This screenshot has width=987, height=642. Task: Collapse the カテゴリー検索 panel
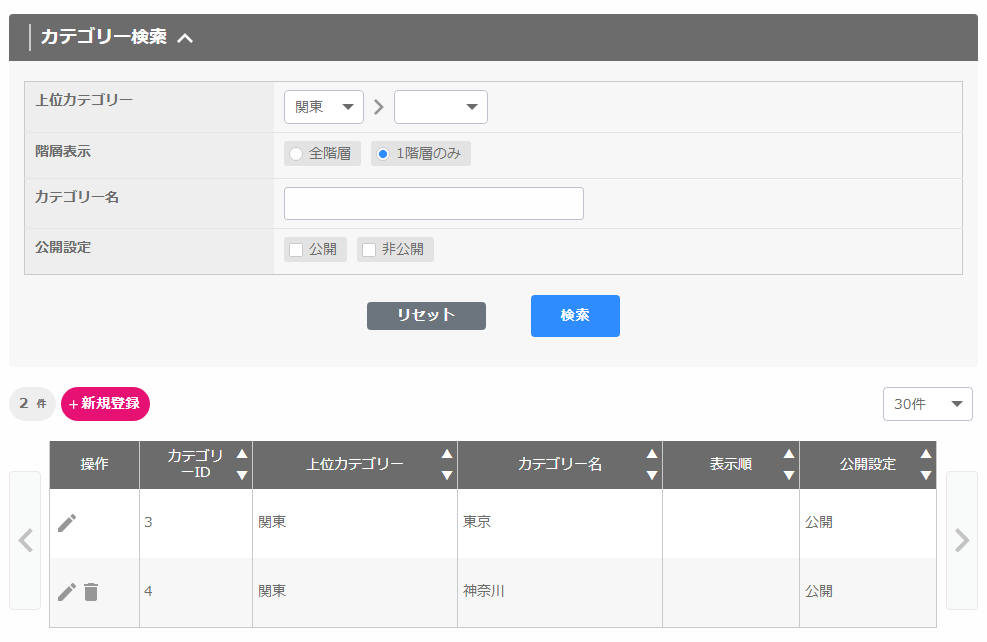point(185,38)
